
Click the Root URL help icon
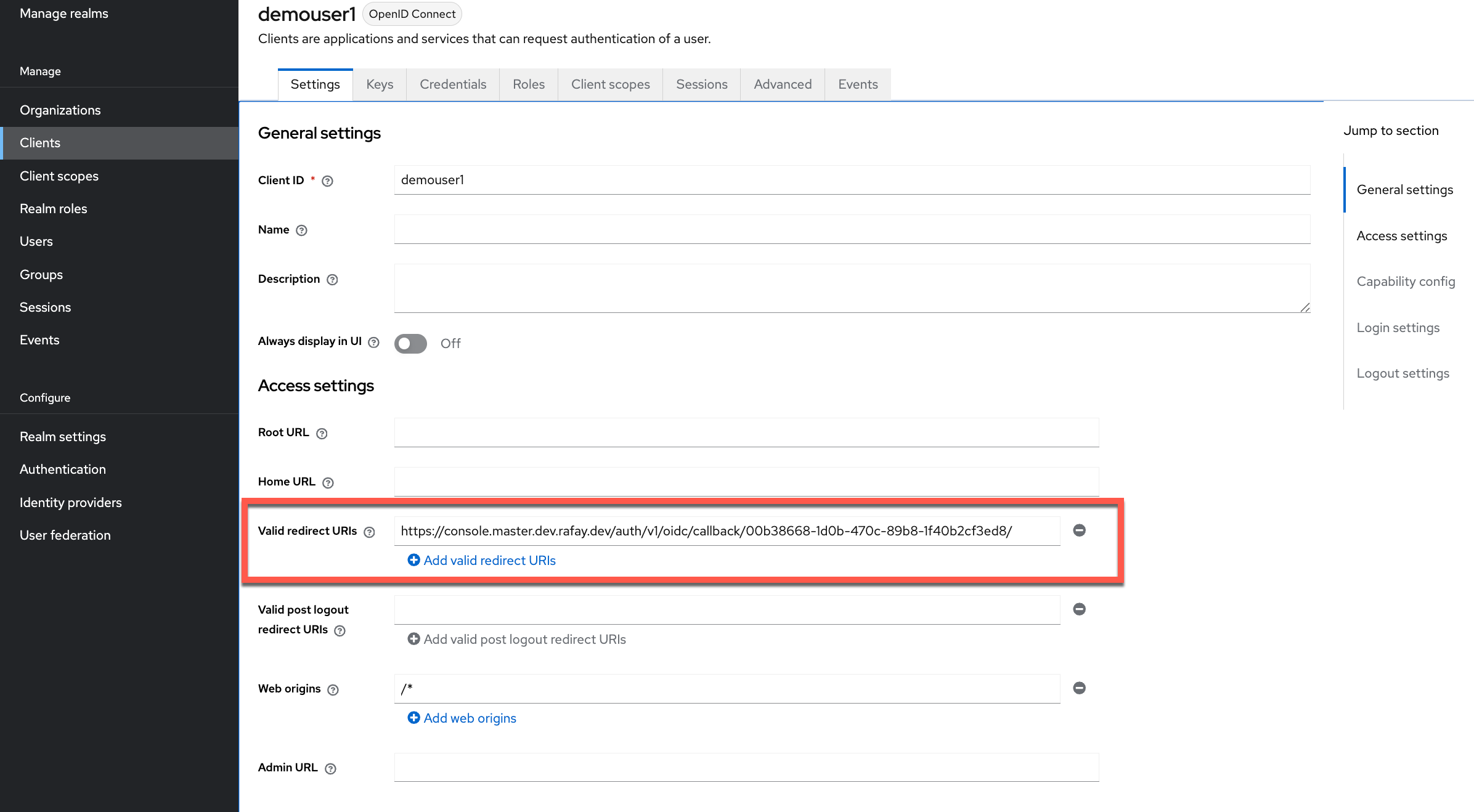[322, 434]
